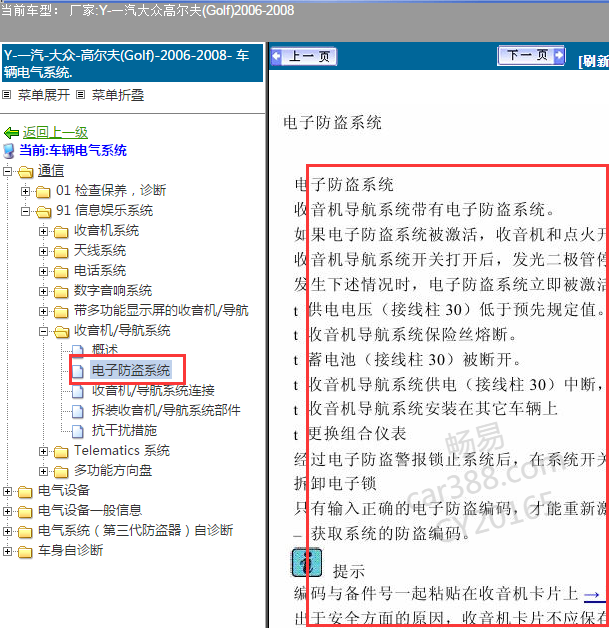Click open folder icon of 收音机/导航系统
609x628 pixels.
61,331
